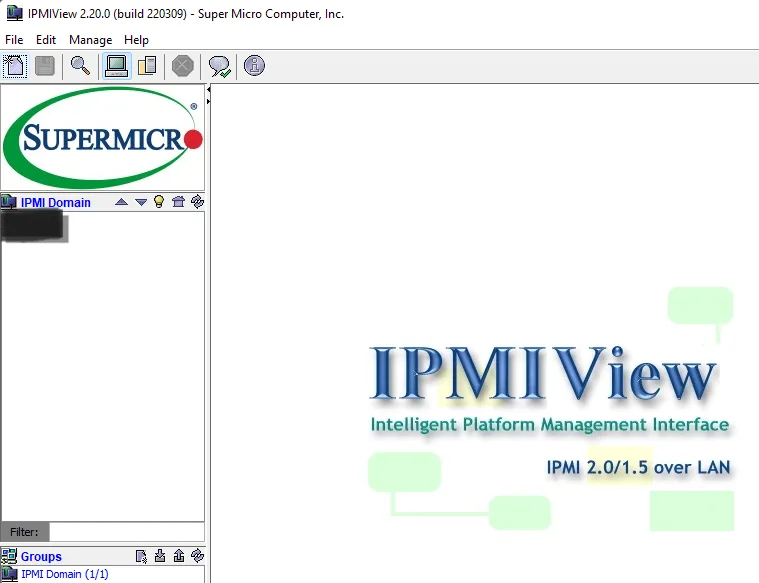Screen dimensions: 759x583
Task: Click the house icon in IPMI Domain header
Action: pyautogui.click(x=178, y=202)
